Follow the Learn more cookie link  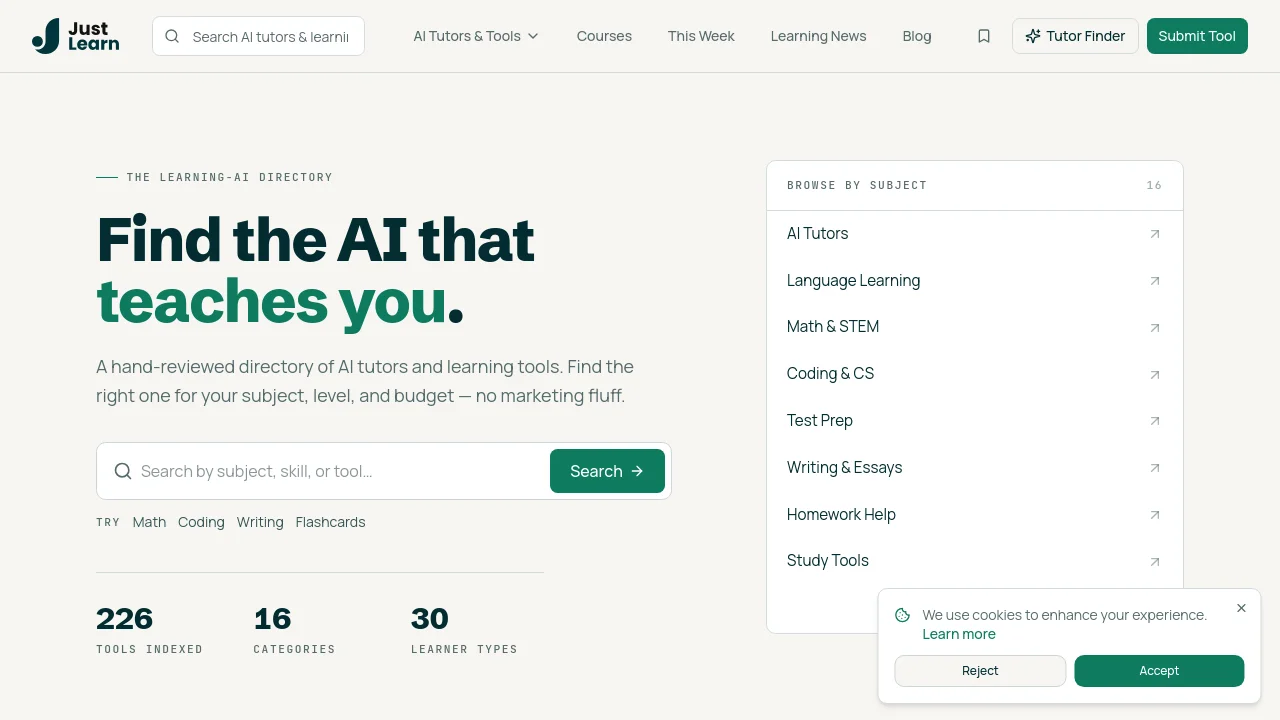[959, 634]
